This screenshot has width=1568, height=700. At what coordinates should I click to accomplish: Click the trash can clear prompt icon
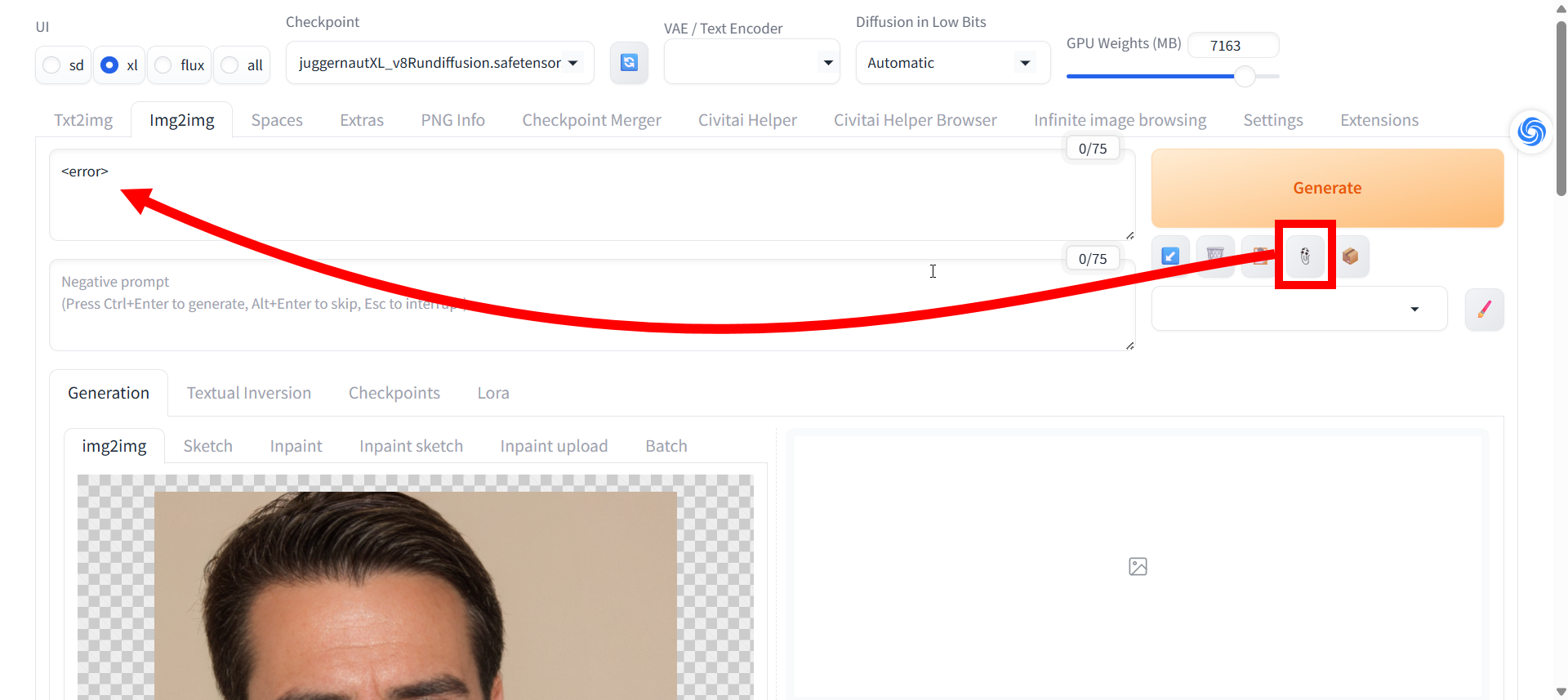point(1215,256)
